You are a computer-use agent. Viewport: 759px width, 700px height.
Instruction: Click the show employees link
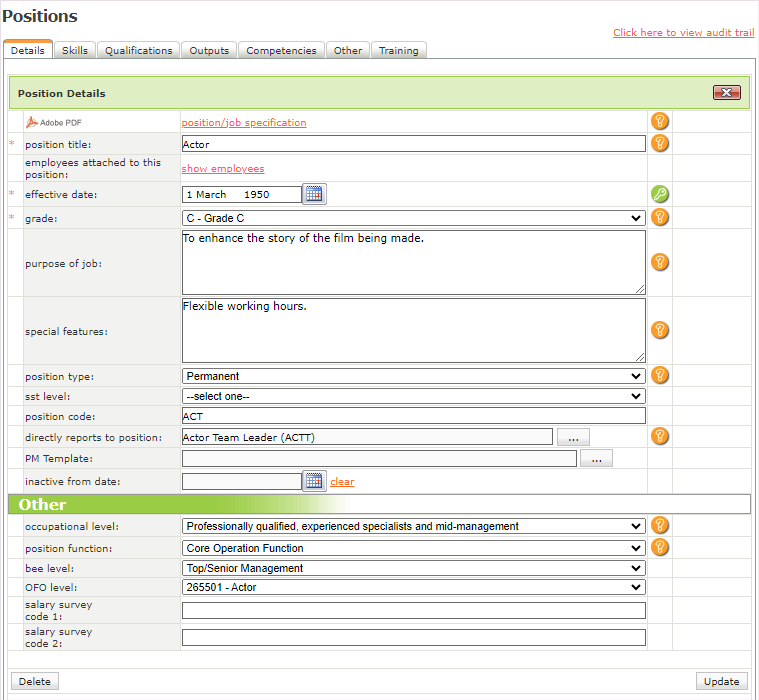coord(223,169)
